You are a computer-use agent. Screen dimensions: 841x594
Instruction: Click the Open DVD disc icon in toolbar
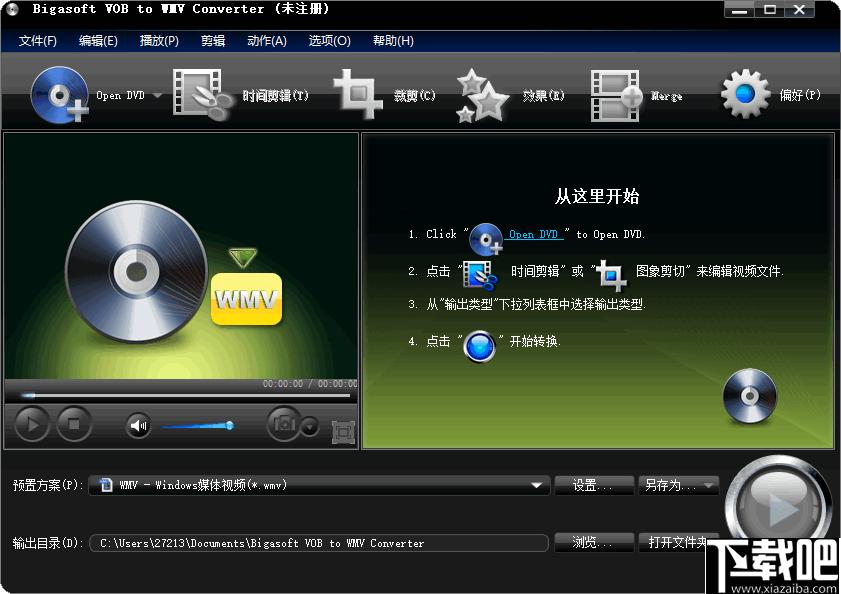tap(59, 95)
